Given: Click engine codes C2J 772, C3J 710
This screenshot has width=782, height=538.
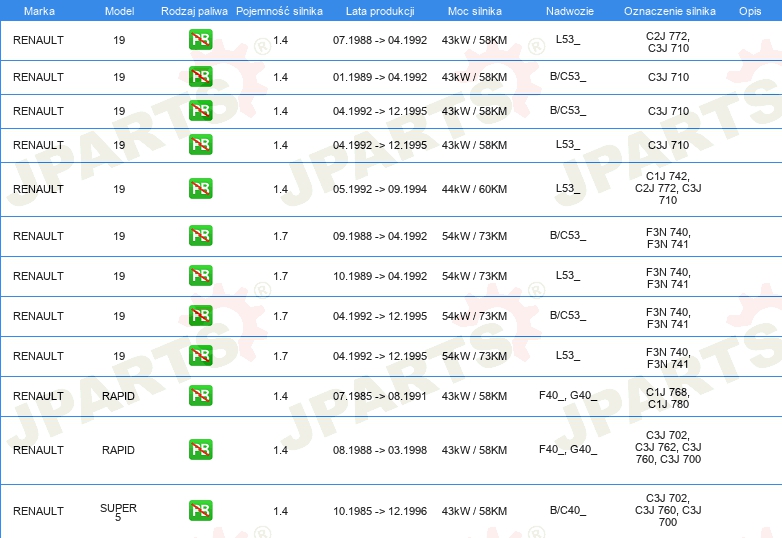Looking at the screenshot, I should pos(668,42).
